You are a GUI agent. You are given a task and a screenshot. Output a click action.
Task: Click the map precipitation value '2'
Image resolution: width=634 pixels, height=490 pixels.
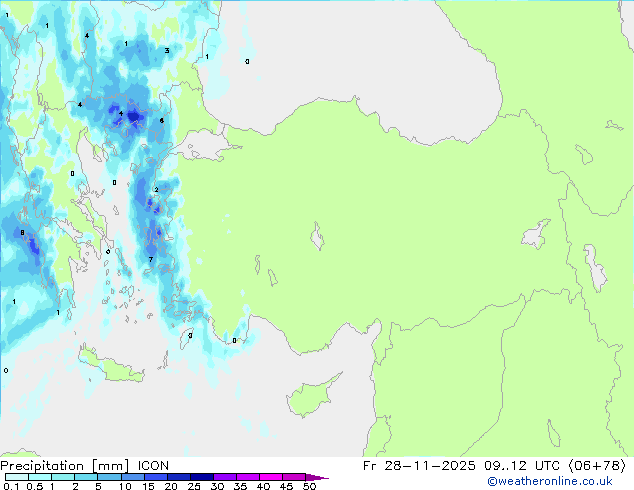point(156,190)
